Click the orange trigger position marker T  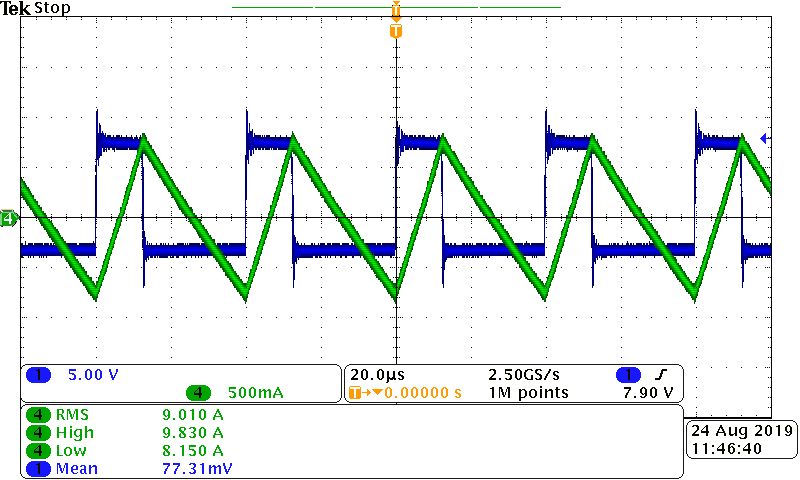click(x=396, y=31)
